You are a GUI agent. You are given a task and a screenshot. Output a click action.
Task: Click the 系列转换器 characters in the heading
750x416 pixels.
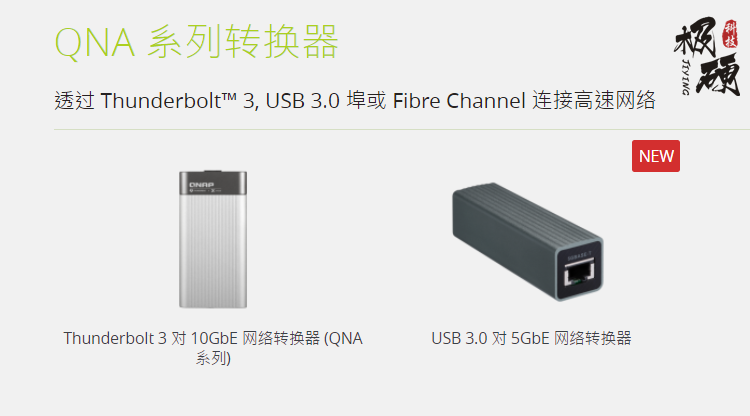(243, 42)
